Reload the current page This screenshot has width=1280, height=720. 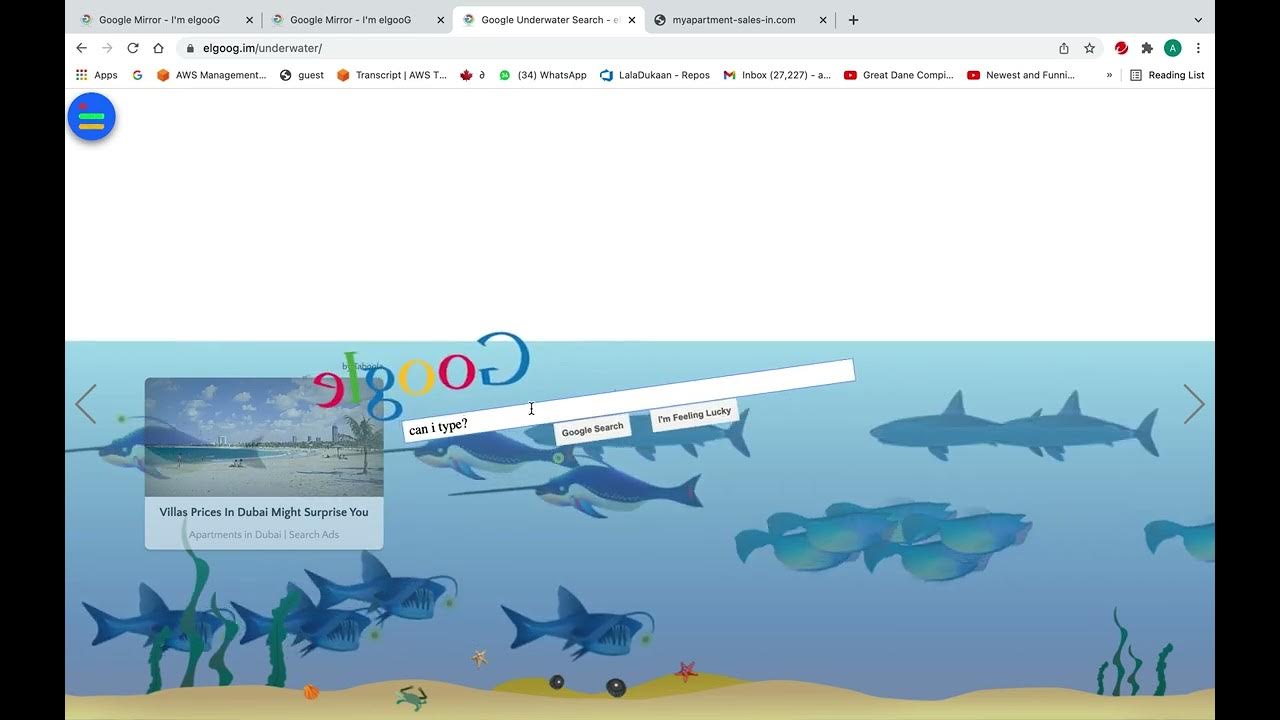133,48
